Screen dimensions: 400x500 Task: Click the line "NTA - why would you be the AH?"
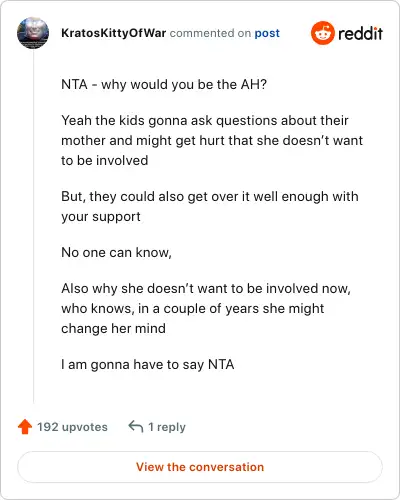tap(164, 84)
